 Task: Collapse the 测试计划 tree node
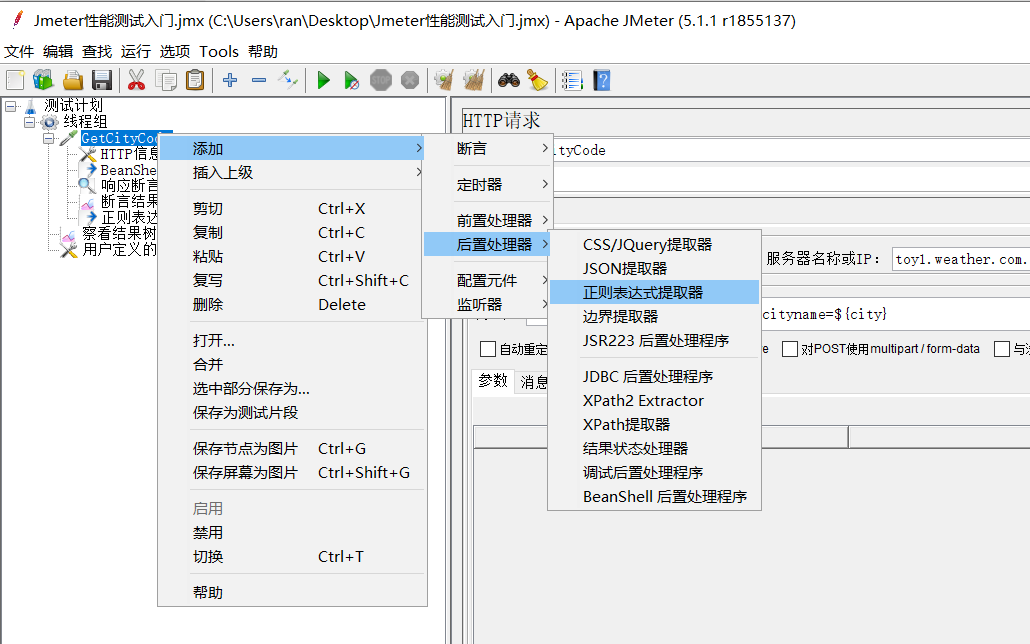[11, 106]
